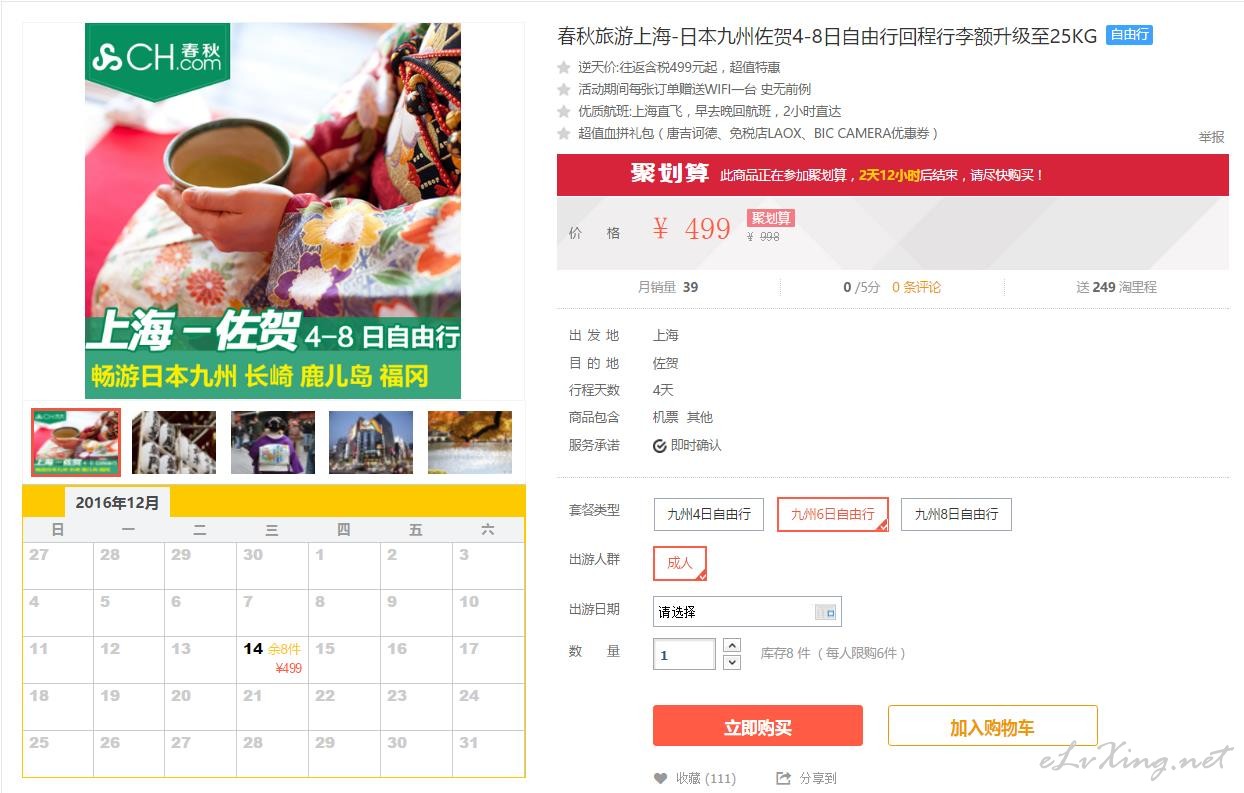Toggle the 成人 traveler group option
This screenshot has width=1244, height=793.
point(680,563)
